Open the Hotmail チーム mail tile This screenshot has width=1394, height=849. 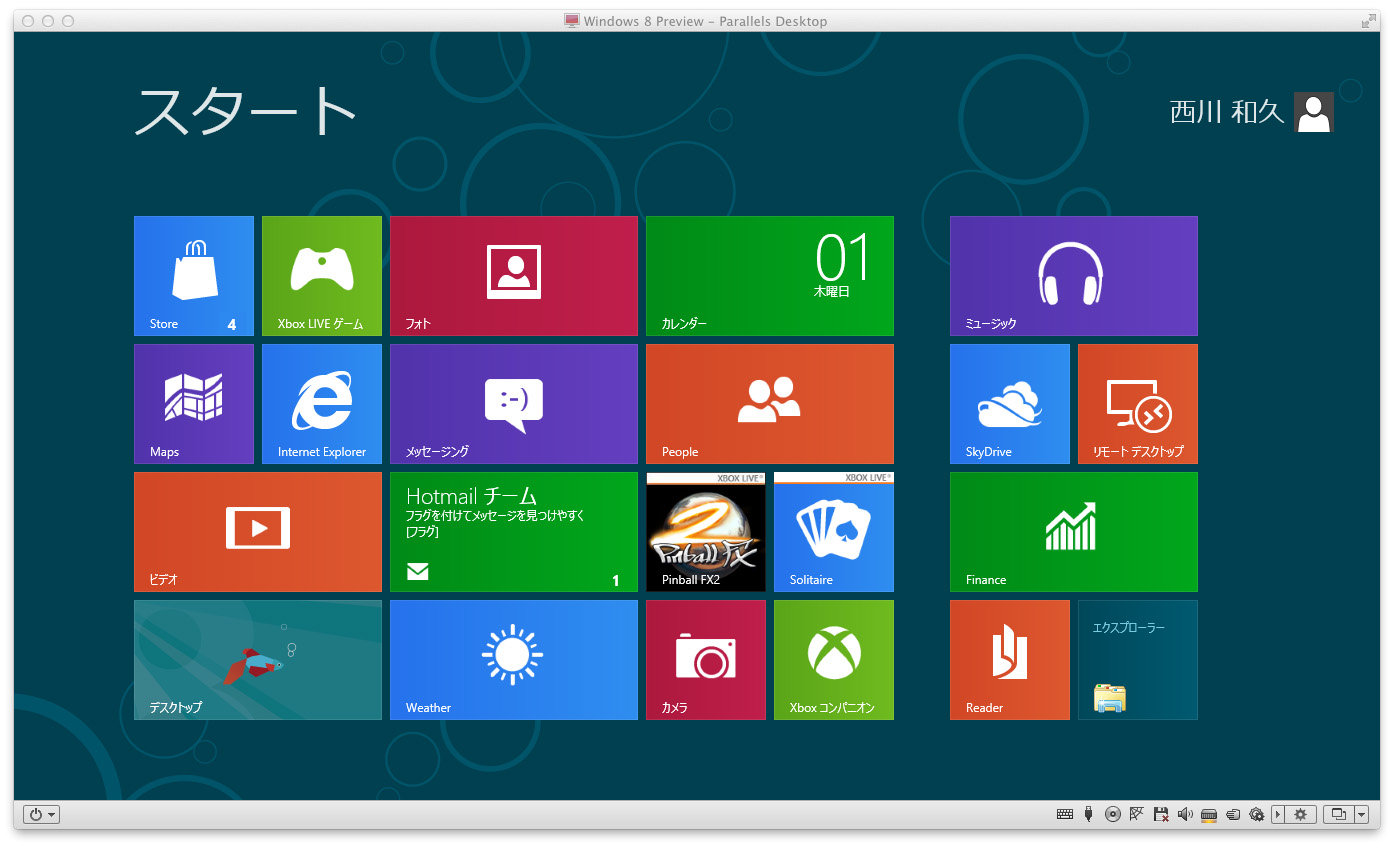pos(514,532)
